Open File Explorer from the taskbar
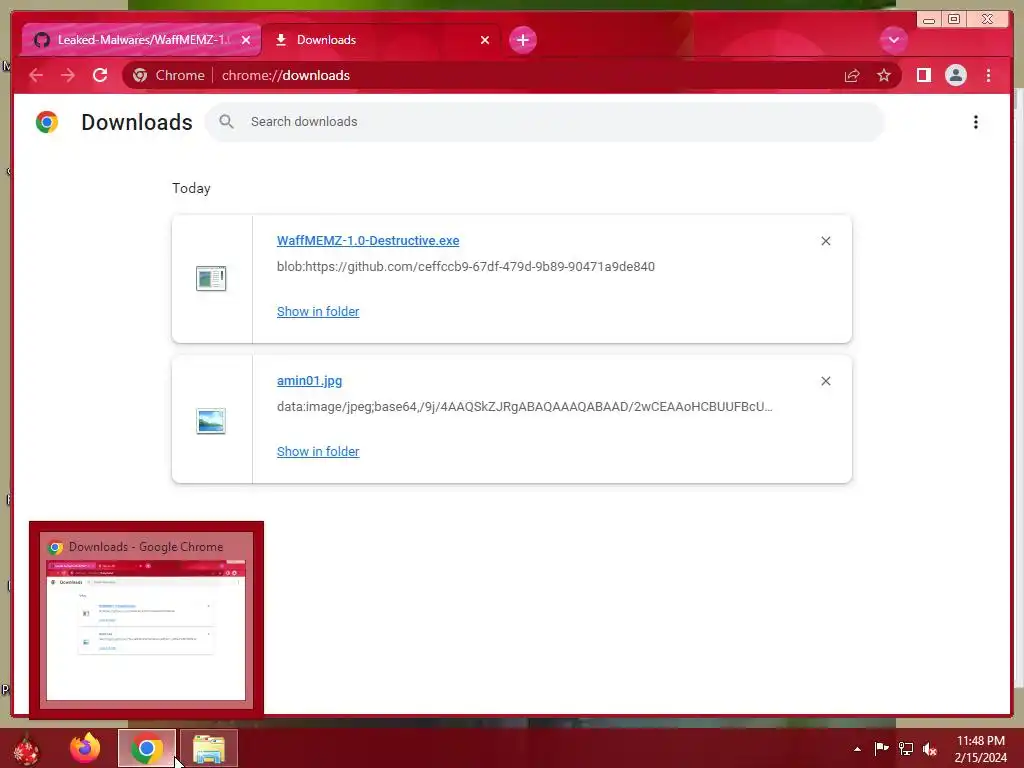The height and width of the screenshot is (768, 1024). (209, 748)
